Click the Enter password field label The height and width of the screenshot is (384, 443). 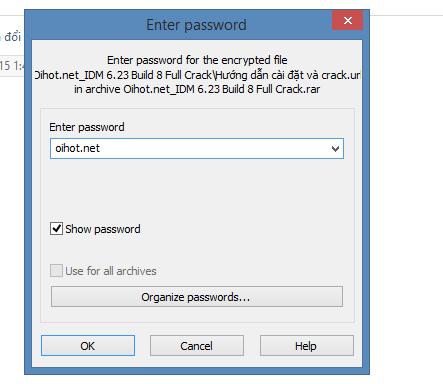coord(87,127)
